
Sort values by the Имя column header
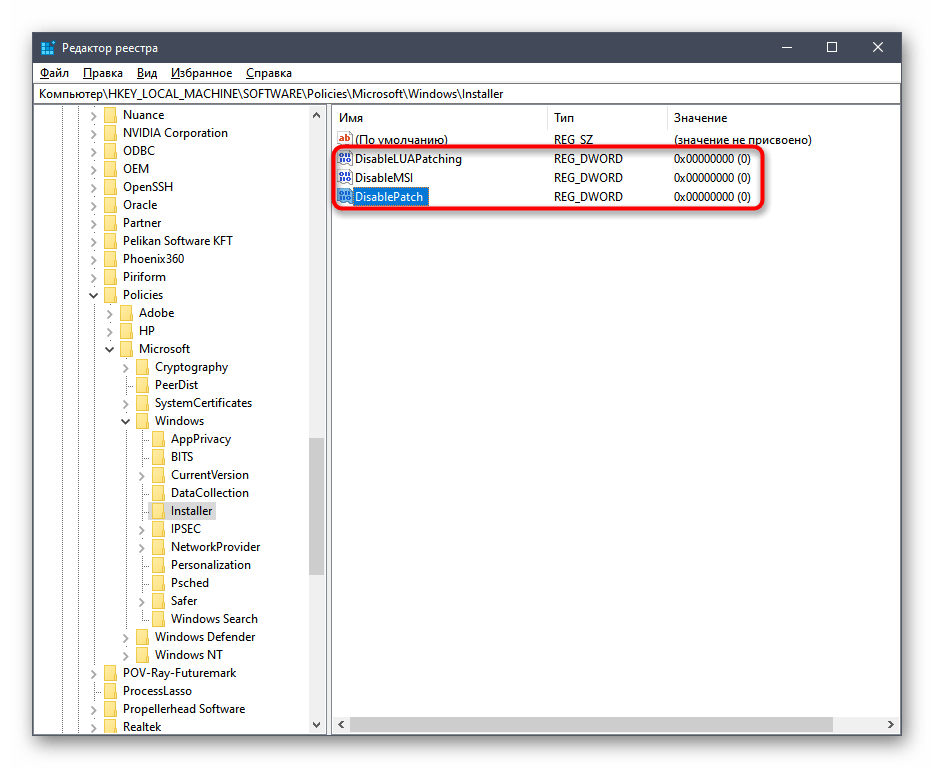coord(350,118)
